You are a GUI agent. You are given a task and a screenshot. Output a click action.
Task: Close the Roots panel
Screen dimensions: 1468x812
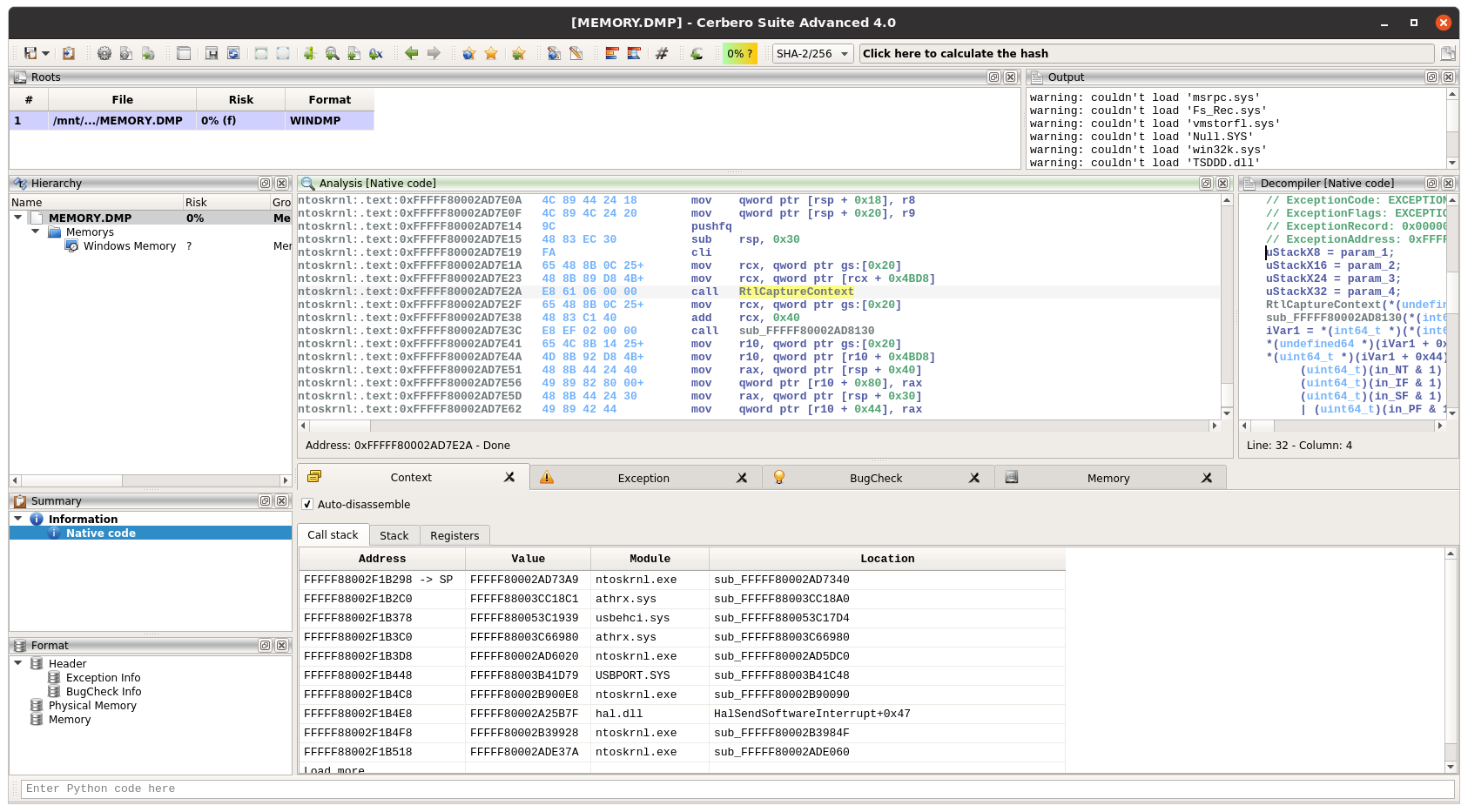click(1010, 77)
